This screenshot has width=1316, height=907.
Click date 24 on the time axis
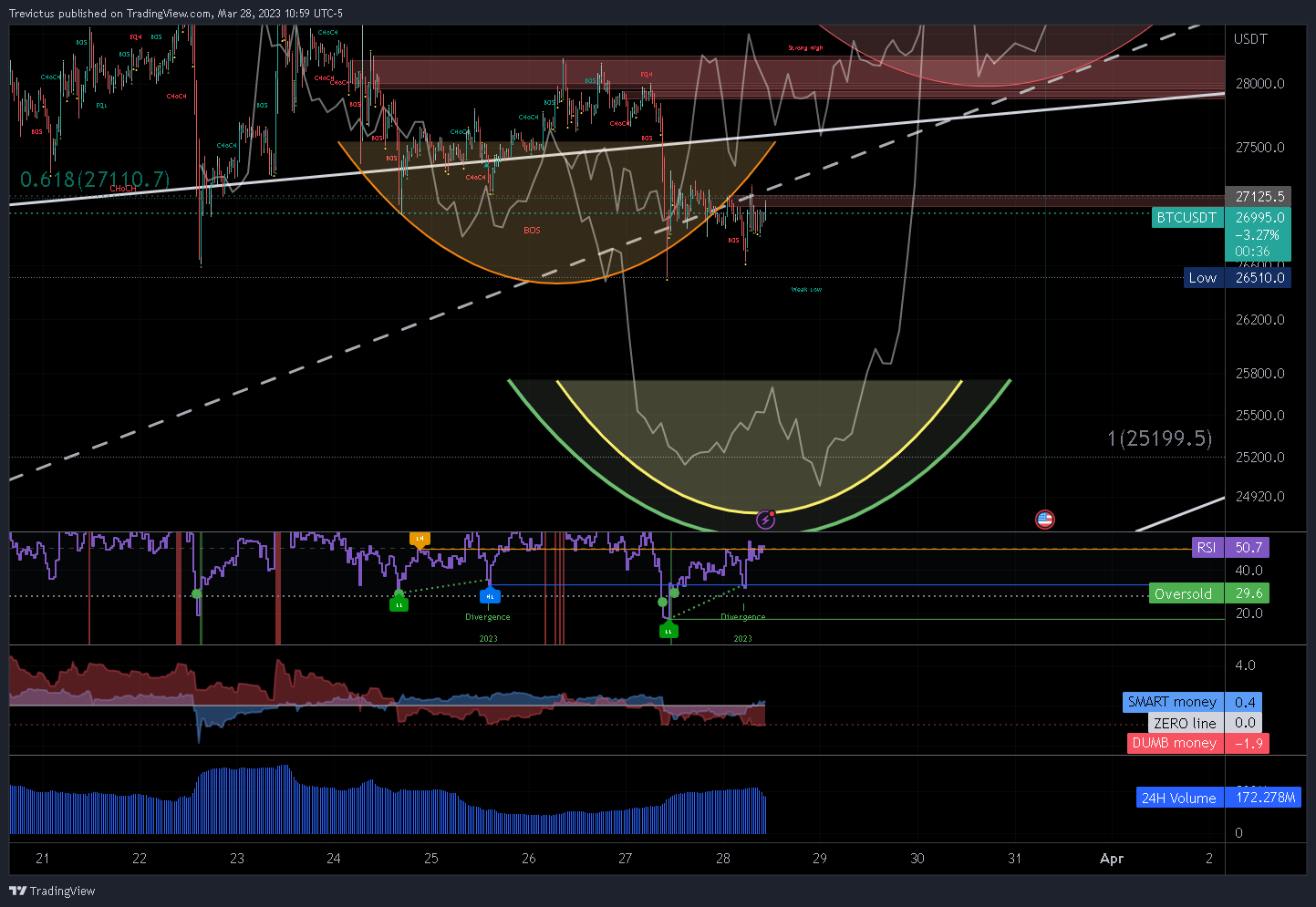point(334,858)
